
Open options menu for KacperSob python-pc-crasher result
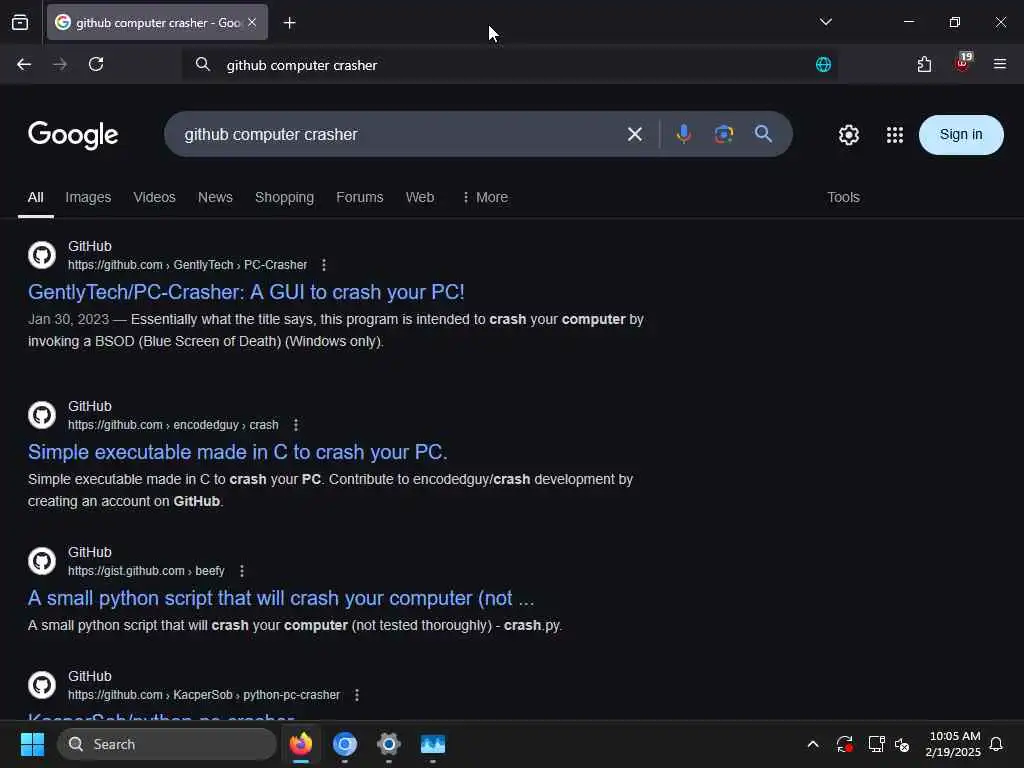pyautogui.click(x=357, y=696)
